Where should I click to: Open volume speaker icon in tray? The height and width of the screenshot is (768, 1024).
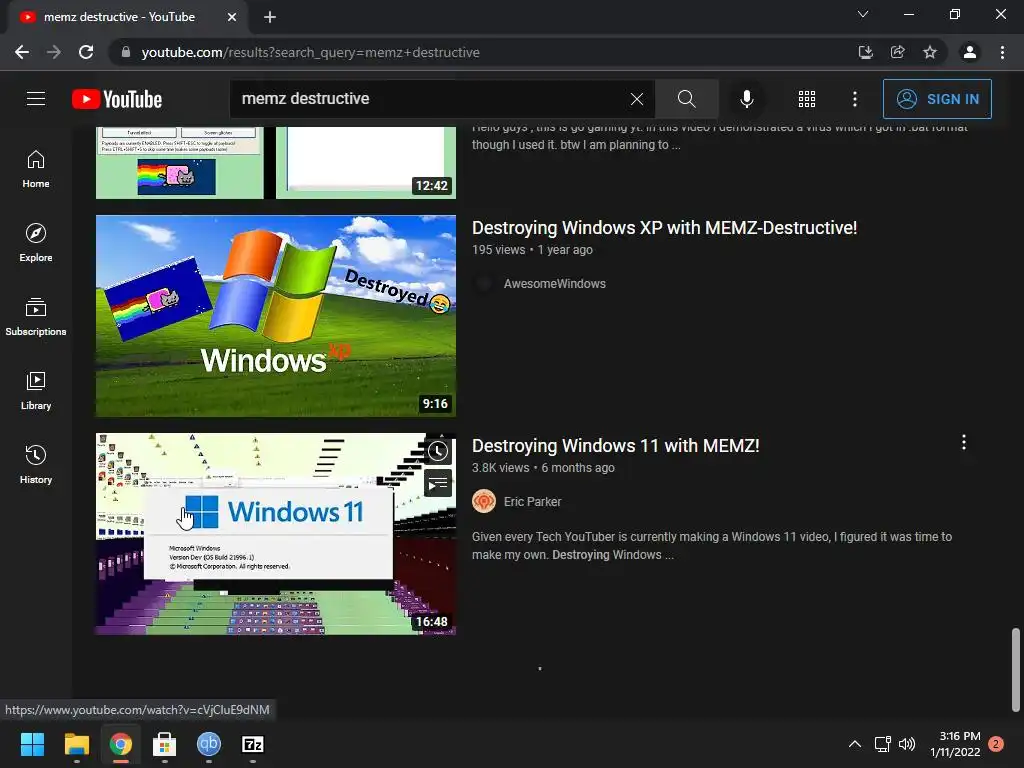[907, 744]
